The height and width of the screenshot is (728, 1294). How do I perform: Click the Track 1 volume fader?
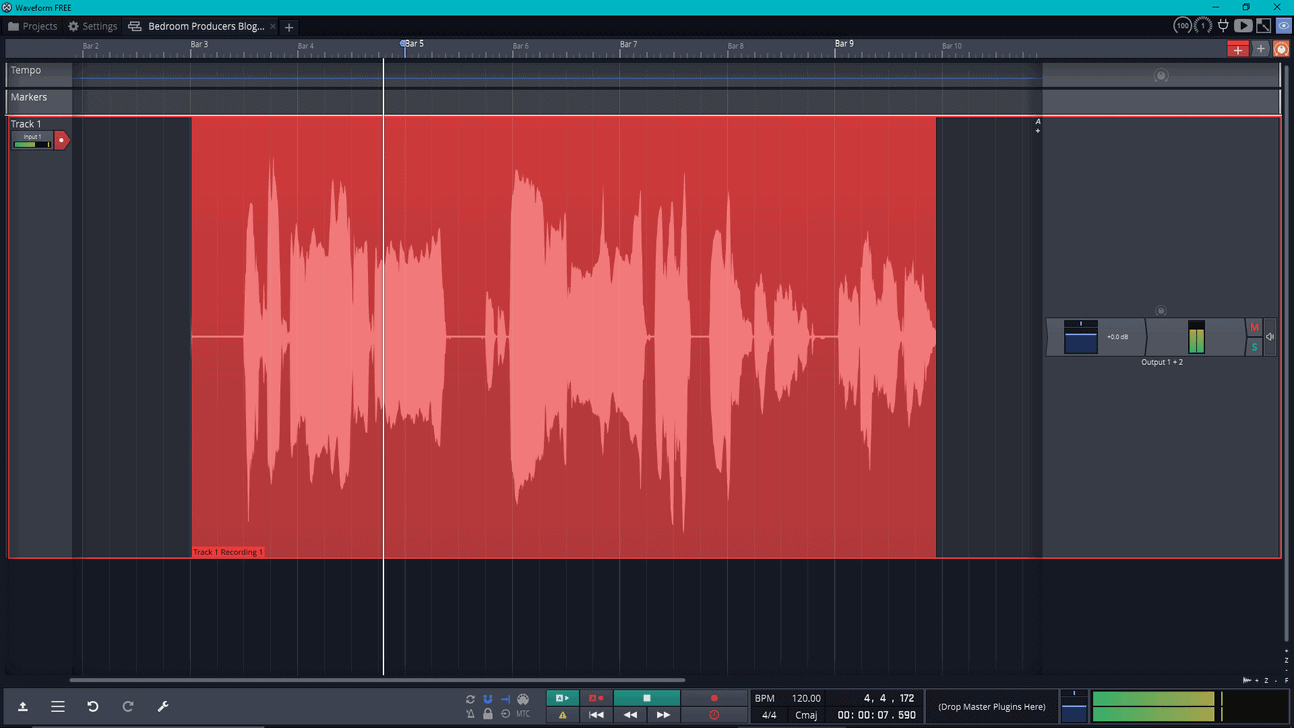[1080, 337]
